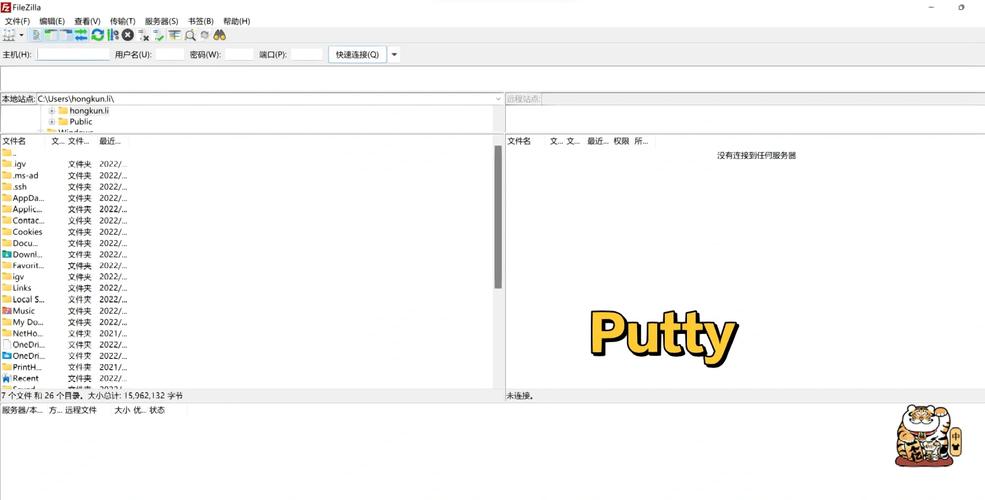Select the PrintH... folder row
The width and height of the screenshot is (985, 500).
pyautogui.click(x=65, y=367)
